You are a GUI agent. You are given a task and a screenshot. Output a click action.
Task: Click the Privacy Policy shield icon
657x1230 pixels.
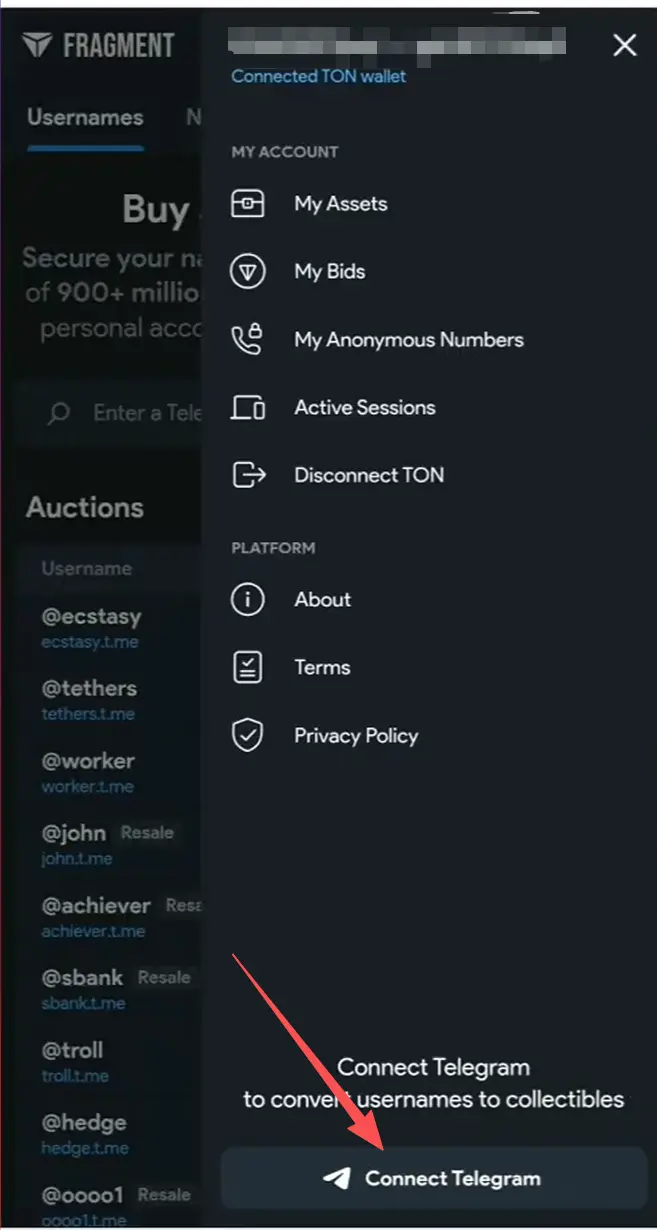click(x=247, y=736)
